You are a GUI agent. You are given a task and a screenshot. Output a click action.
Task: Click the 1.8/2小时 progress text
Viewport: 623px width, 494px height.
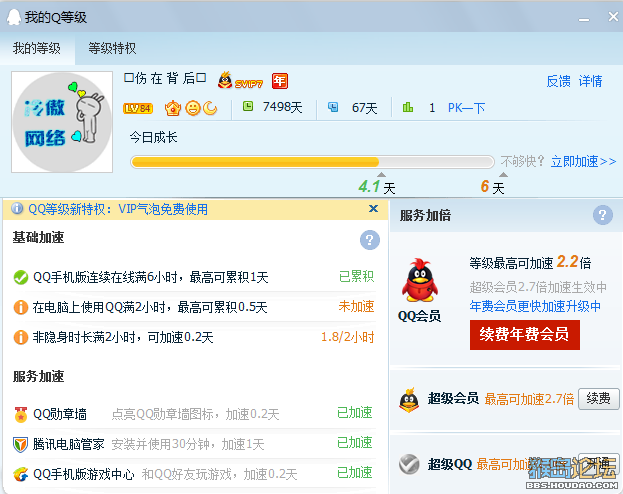(x=348, y=337)
